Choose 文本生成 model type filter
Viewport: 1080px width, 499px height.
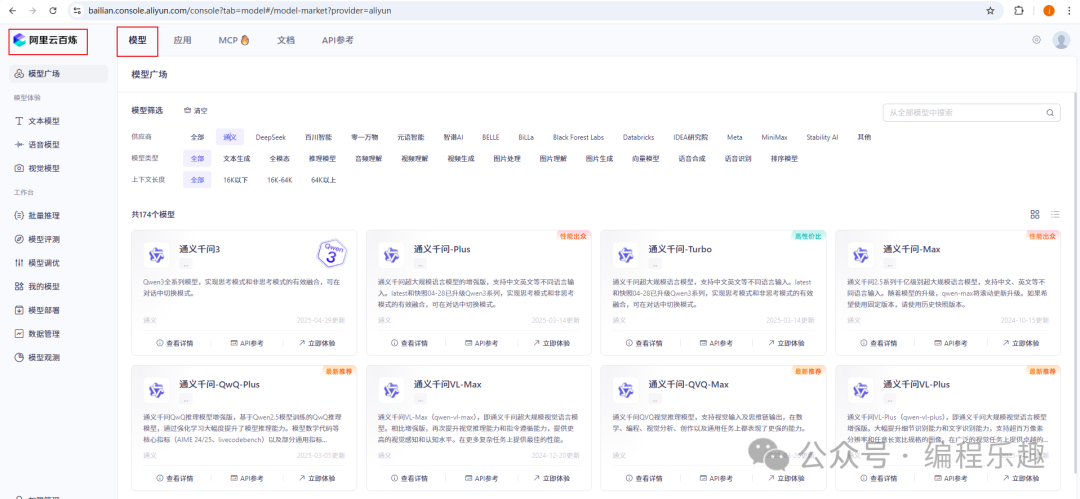pyautogui.click(x=236, y=159)
